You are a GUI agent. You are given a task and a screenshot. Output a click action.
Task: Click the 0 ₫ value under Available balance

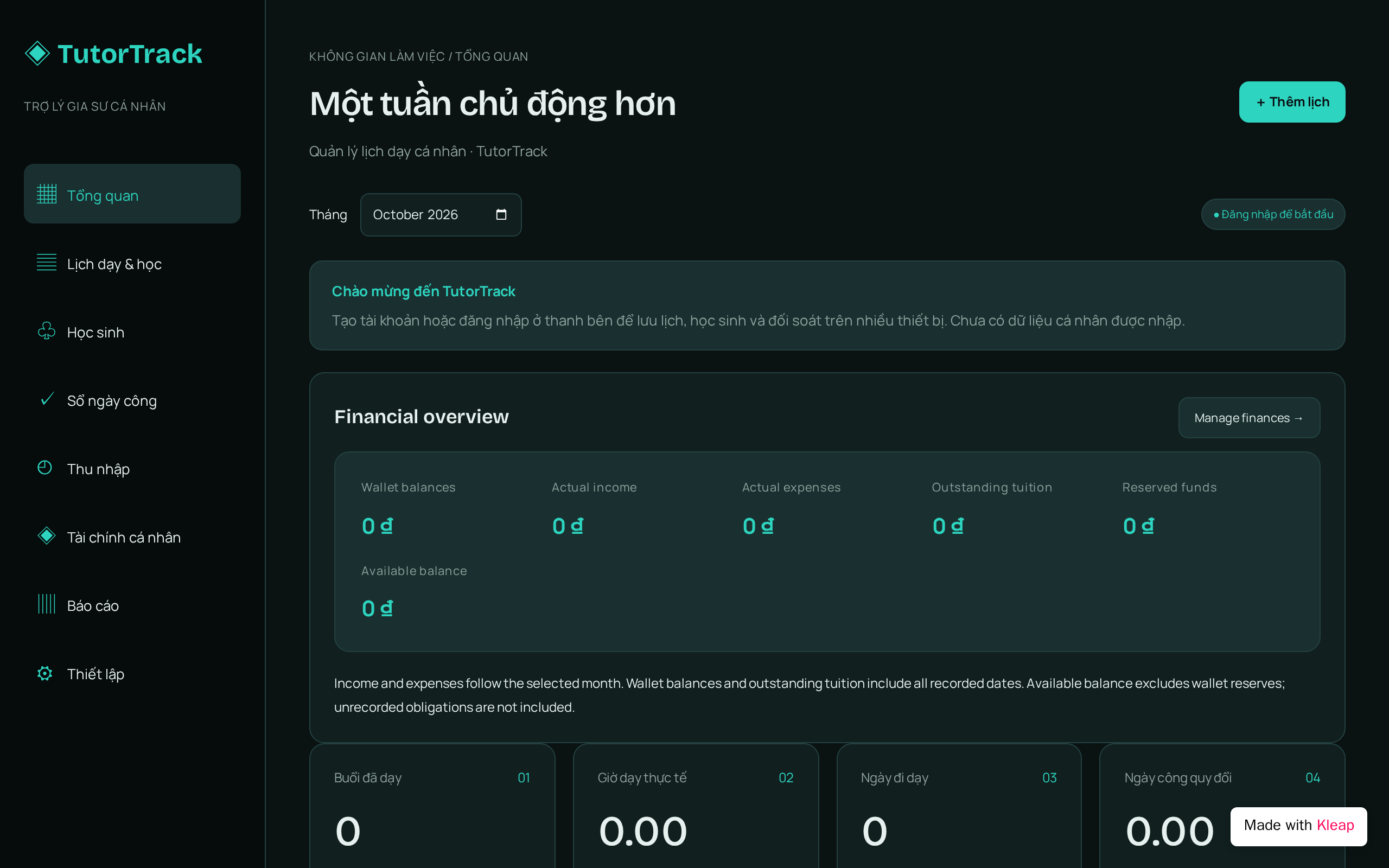coord(377,609)
